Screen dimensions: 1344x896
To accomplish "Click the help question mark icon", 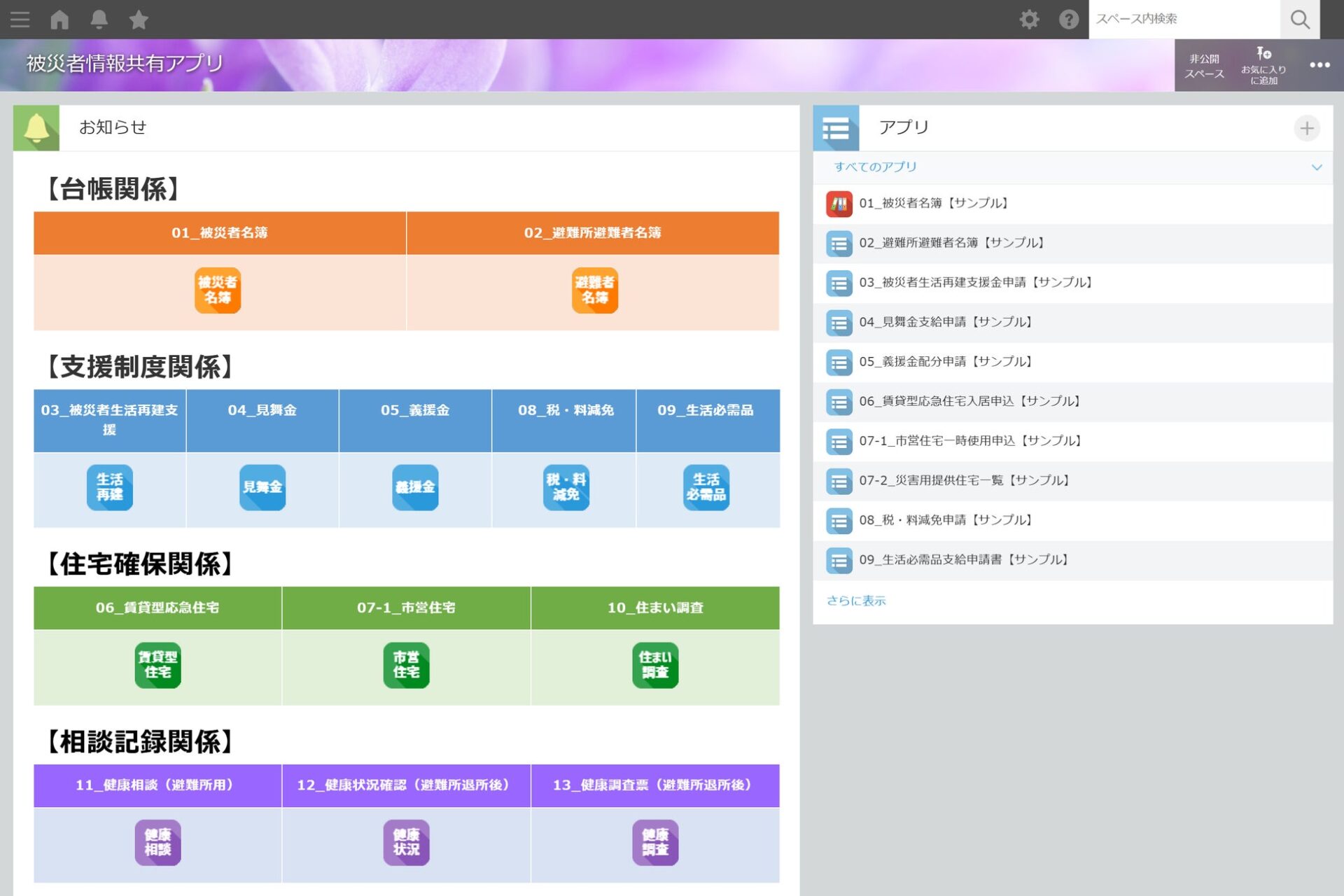I will (x=1068, y=20).
